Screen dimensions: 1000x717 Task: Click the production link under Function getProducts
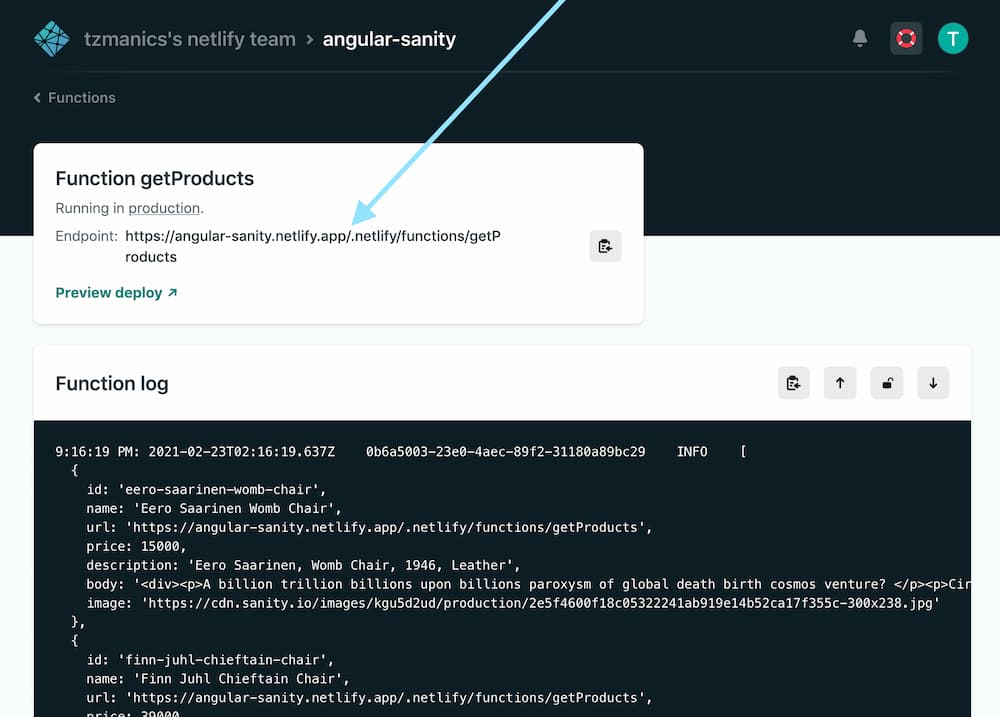[x=164, y=208]
